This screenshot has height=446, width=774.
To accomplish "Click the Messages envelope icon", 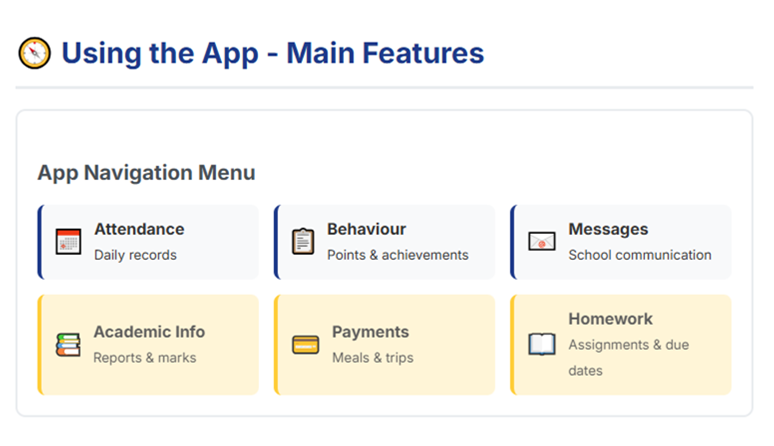I will (x=542, y=242).
